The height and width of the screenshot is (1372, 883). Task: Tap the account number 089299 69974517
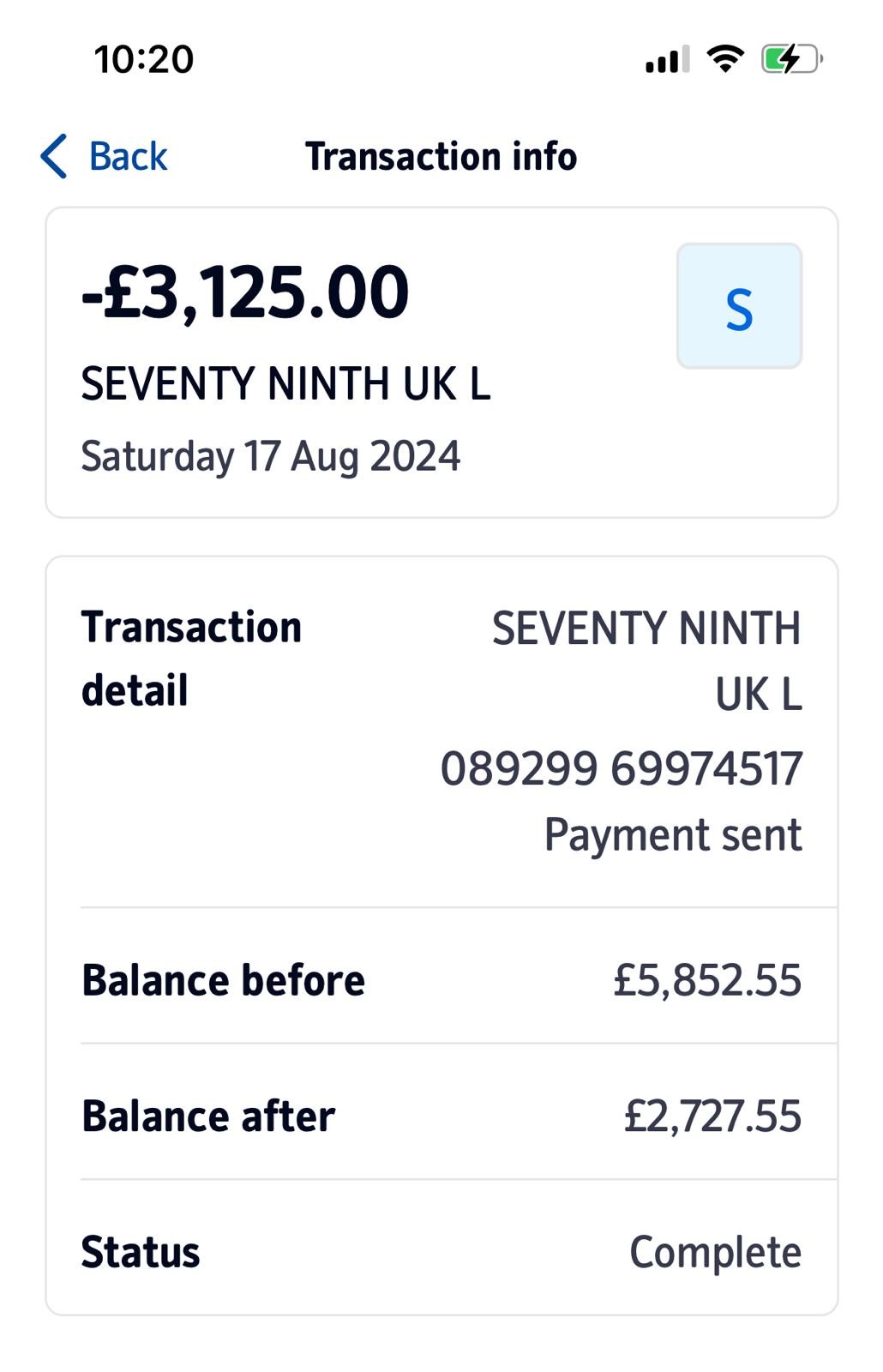[621, 767]
